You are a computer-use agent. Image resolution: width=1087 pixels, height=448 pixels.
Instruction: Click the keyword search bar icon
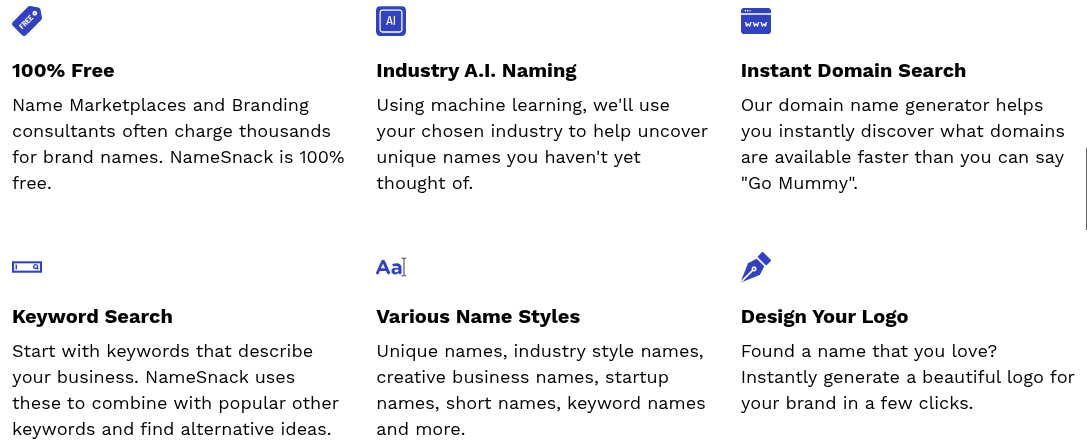click(x=27, y=267)
